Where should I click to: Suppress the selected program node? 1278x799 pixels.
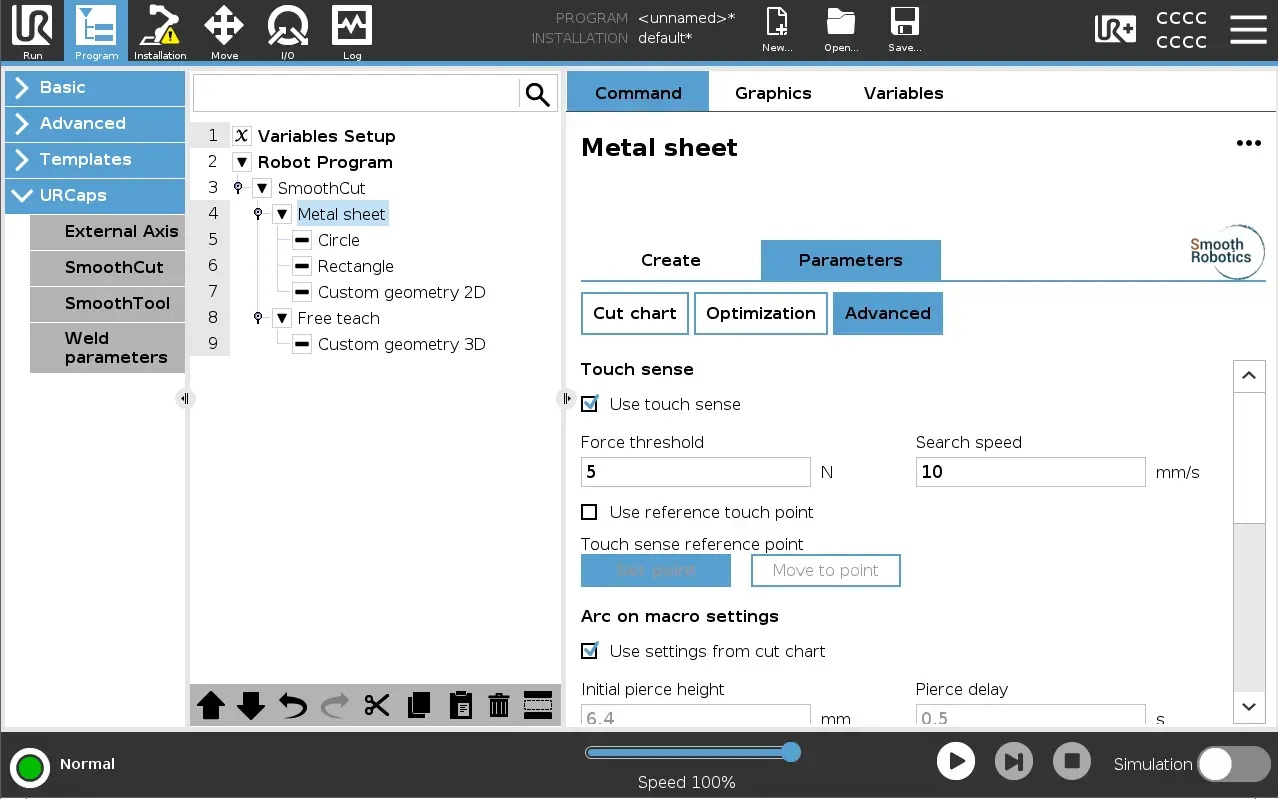point(538,705)
